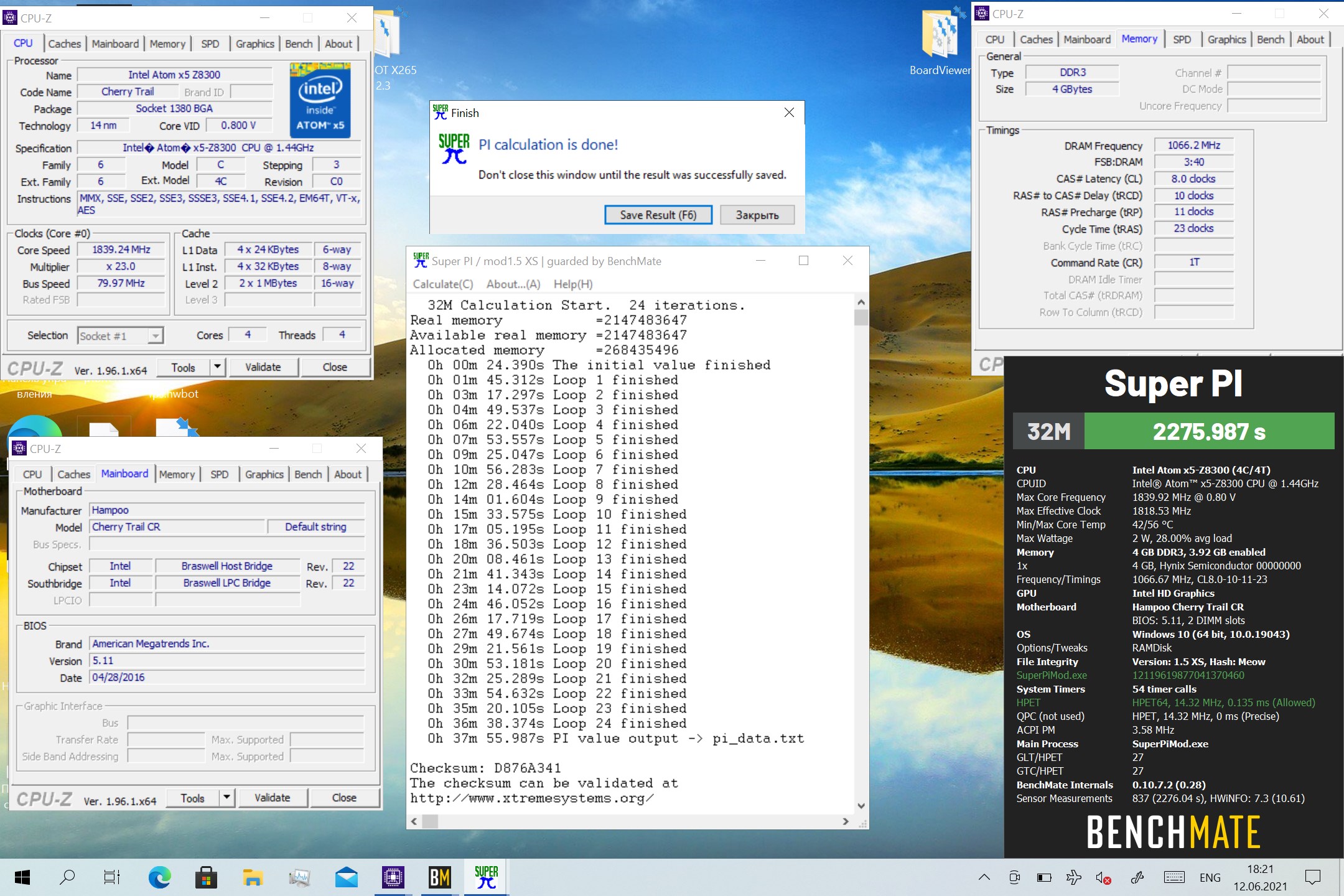Open Microsoft Store taskbar icon
The width and height of the screenshot is (1344, 896).
[x=206, y=877]
